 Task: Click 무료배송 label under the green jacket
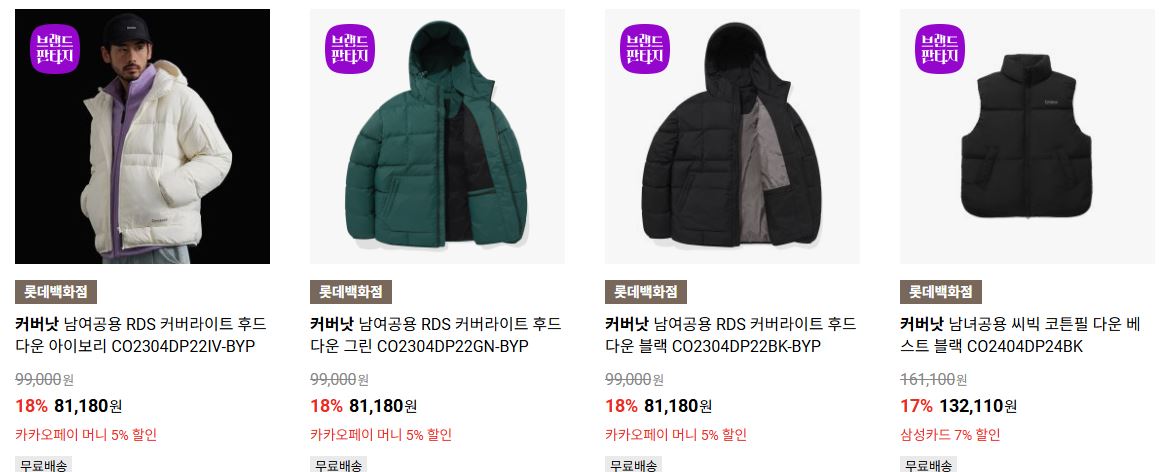[x=338, y=465]
